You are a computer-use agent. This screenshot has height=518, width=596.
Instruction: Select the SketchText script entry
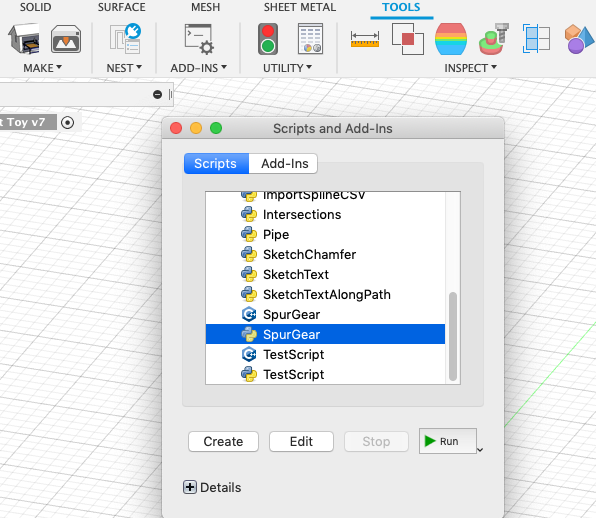pyautogui.click(x=325, y=274)
